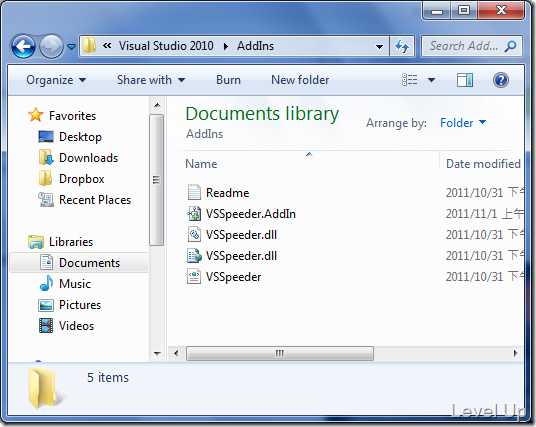Refresh the AddIns folder view
This screenshot has height=427, width=536.
click(x=402, y=46)
